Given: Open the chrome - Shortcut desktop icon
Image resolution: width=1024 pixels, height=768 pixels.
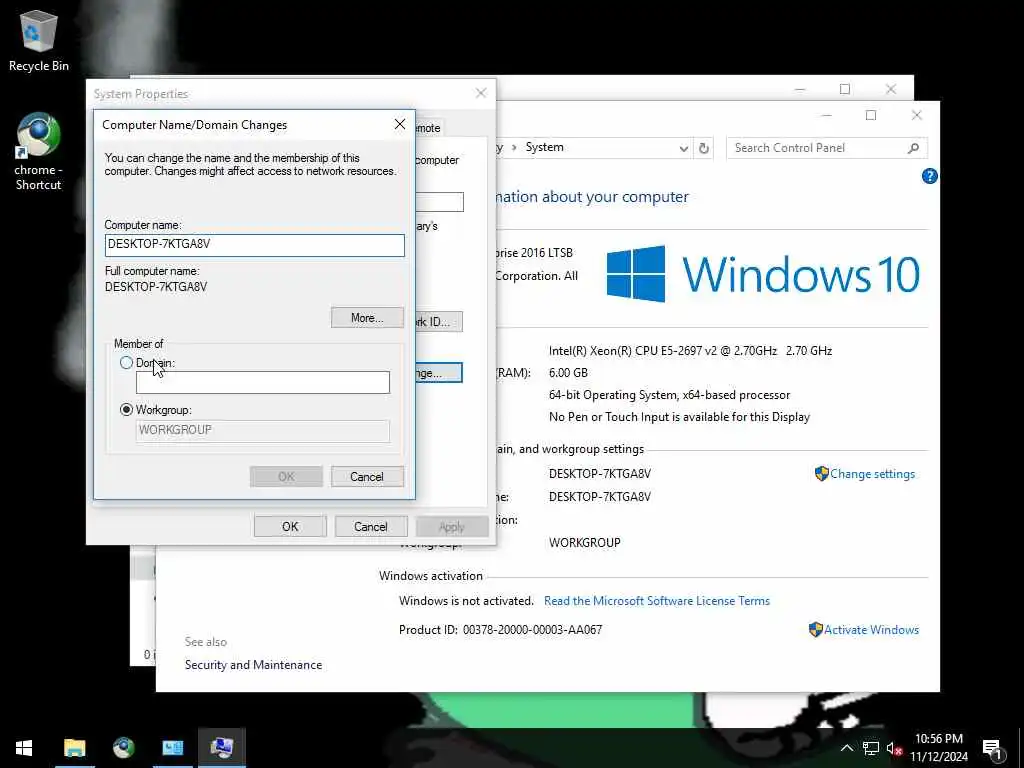Looking at the screenshot, I should click(x=39, y=152).
